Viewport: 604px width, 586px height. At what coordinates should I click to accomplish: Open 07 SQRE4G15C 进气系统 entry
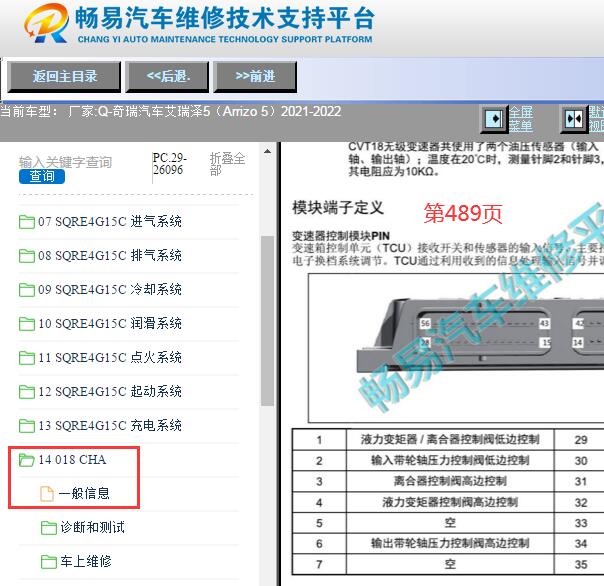110,222
